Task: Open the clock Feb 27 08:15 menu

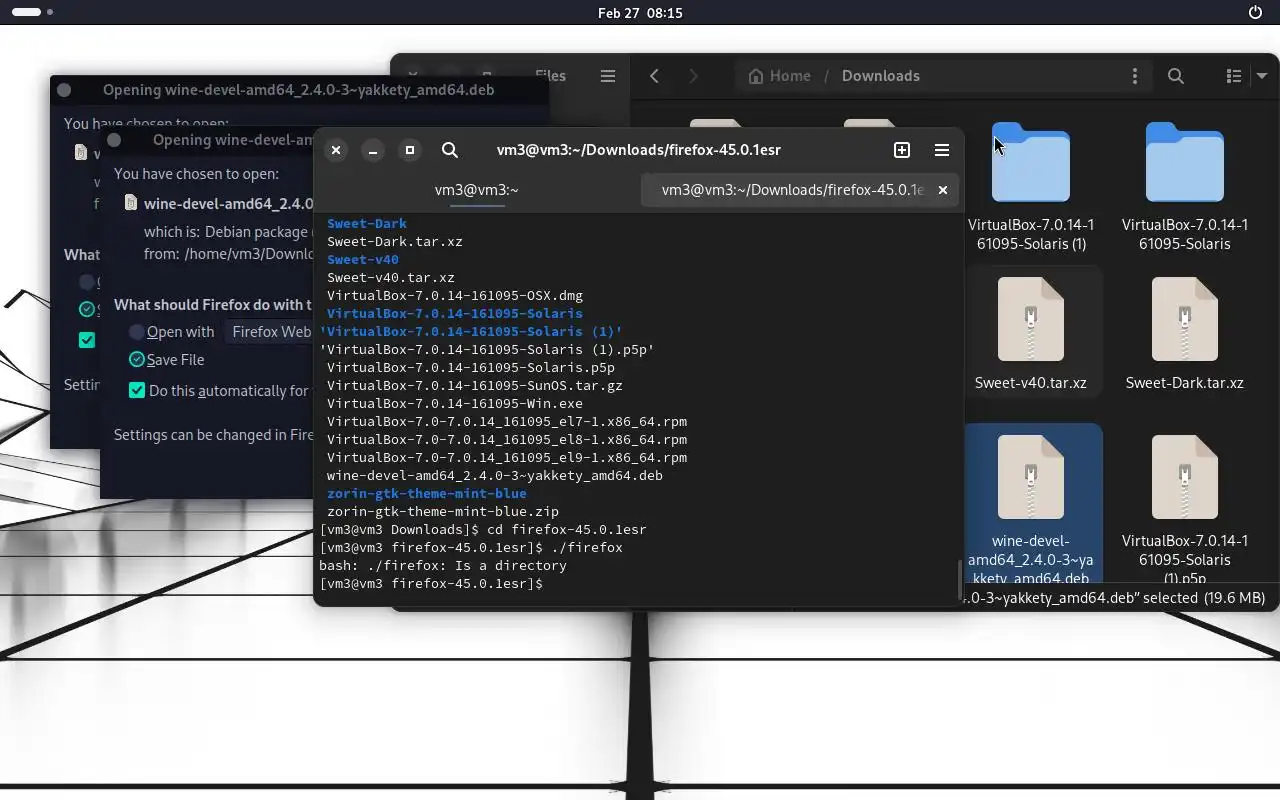Action: pos(640,13)
